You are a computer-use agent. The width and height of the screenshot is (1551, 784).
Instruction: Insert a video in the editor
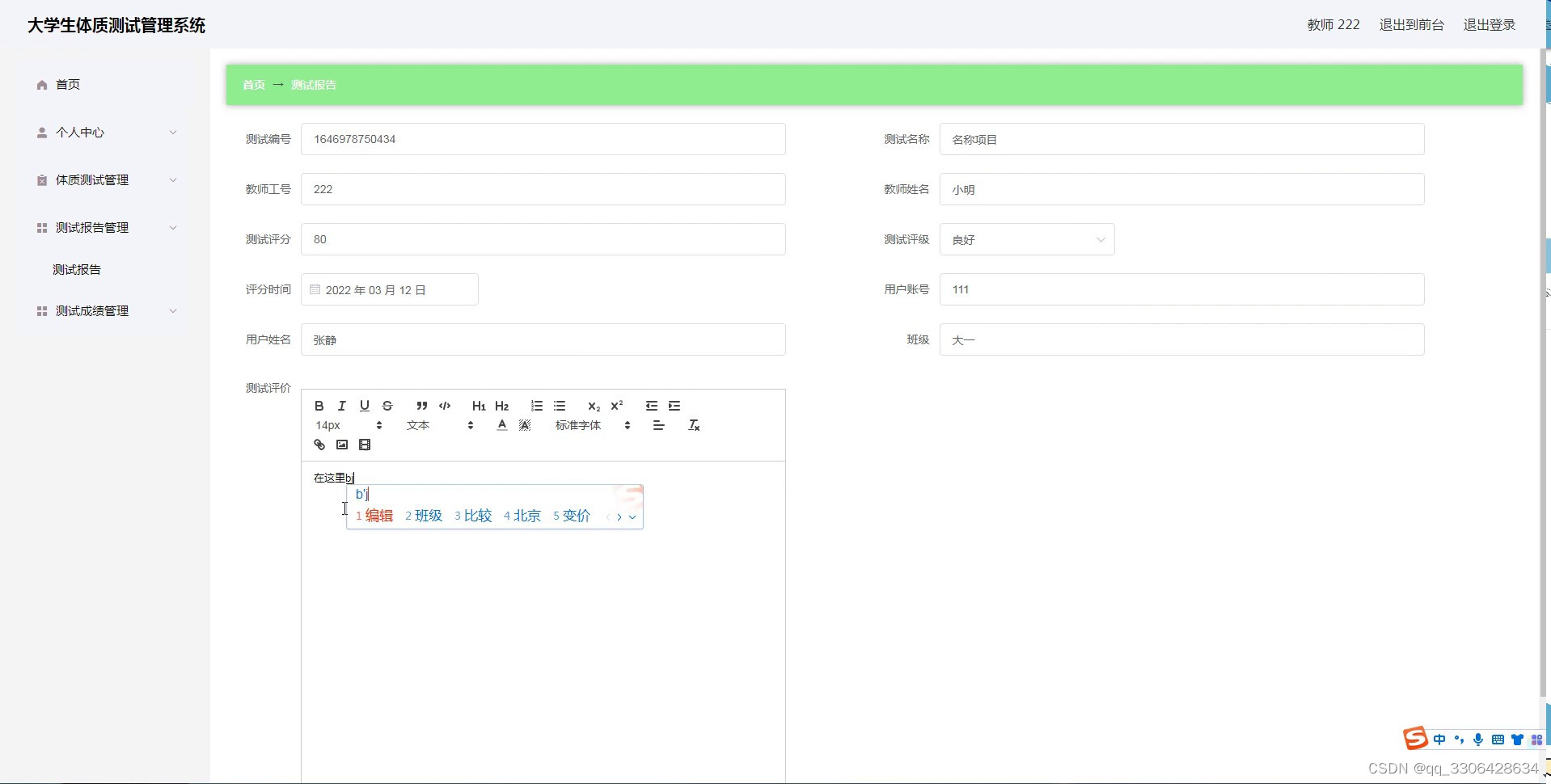point(364,445)
